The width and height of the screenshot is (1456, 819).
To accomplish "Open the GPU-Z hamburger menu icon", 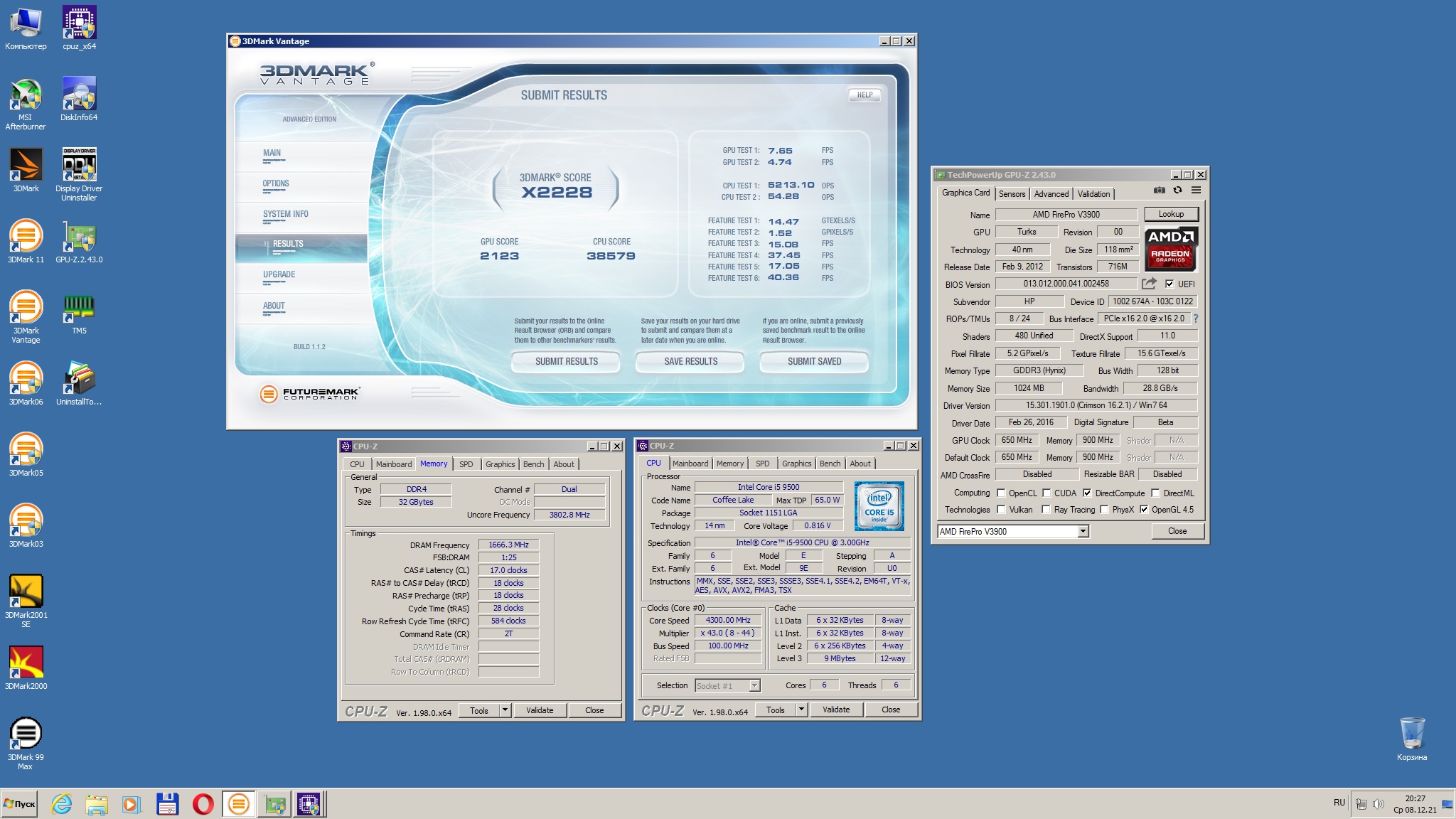I will click(x=1196, y=191).
